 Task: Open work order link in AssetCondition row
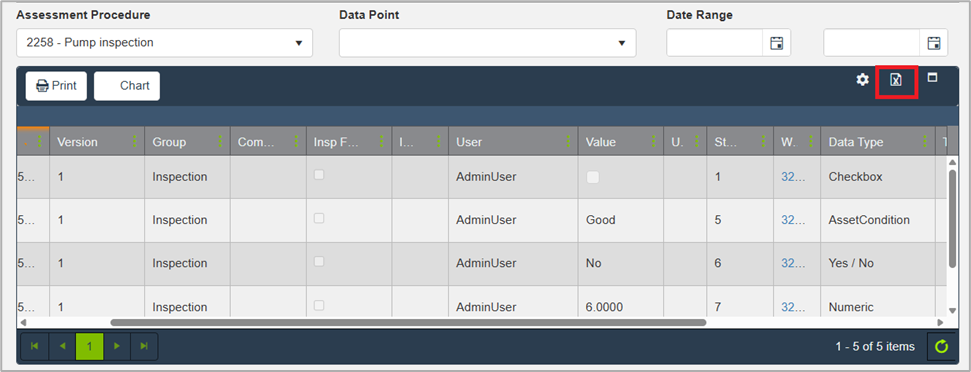(x=793, y=220)
